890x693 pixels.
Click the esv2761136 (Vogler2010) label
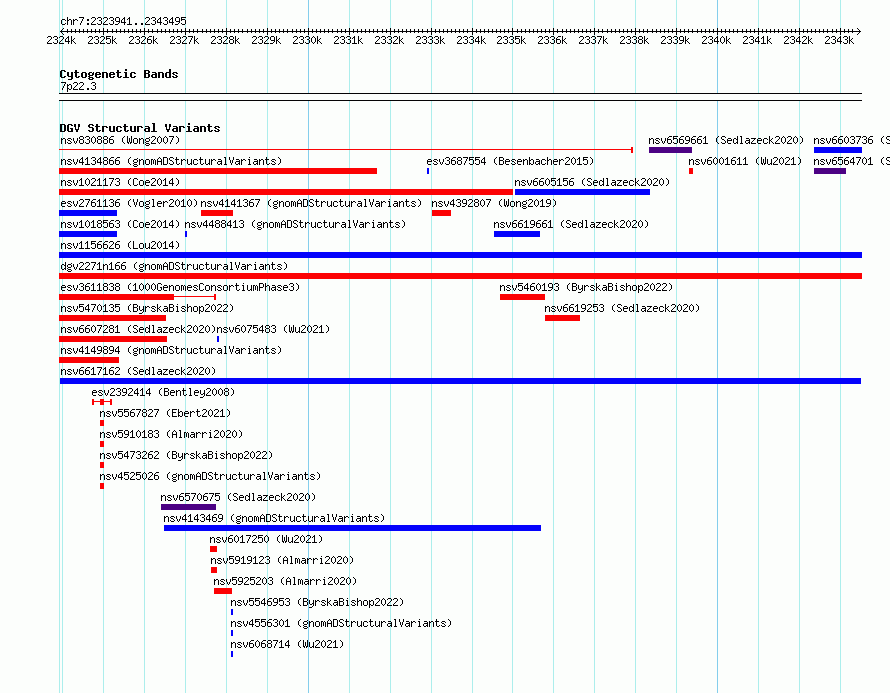coord(129,203)
